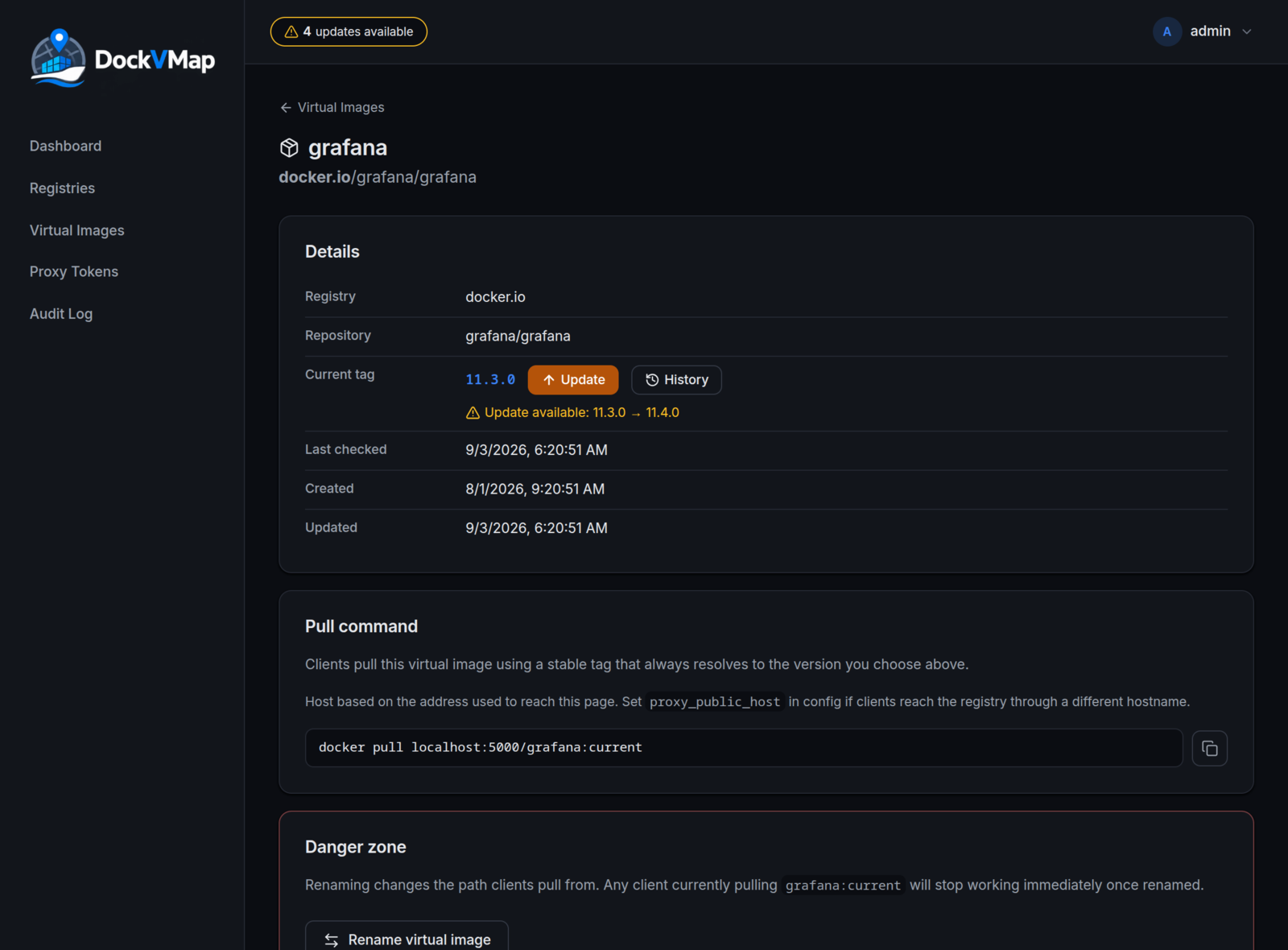Click new version 11.4.0 text
Screen dimensions: 1288x950
663,412
